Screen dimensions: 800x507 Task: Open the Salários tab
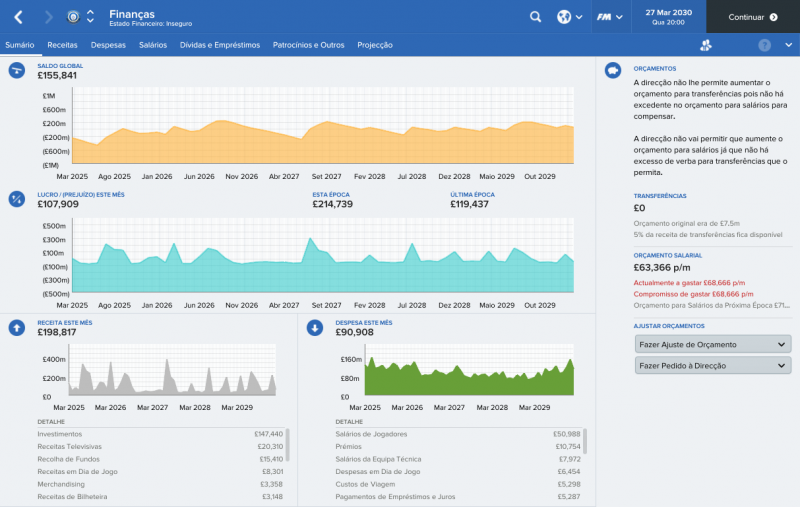[x=153, y=46]
